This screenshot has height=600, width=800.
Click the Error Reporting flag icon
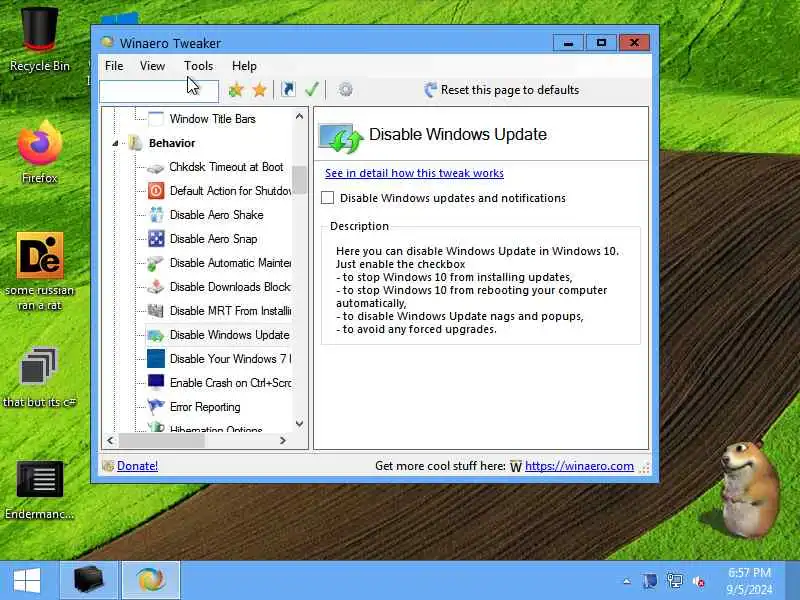156,407
